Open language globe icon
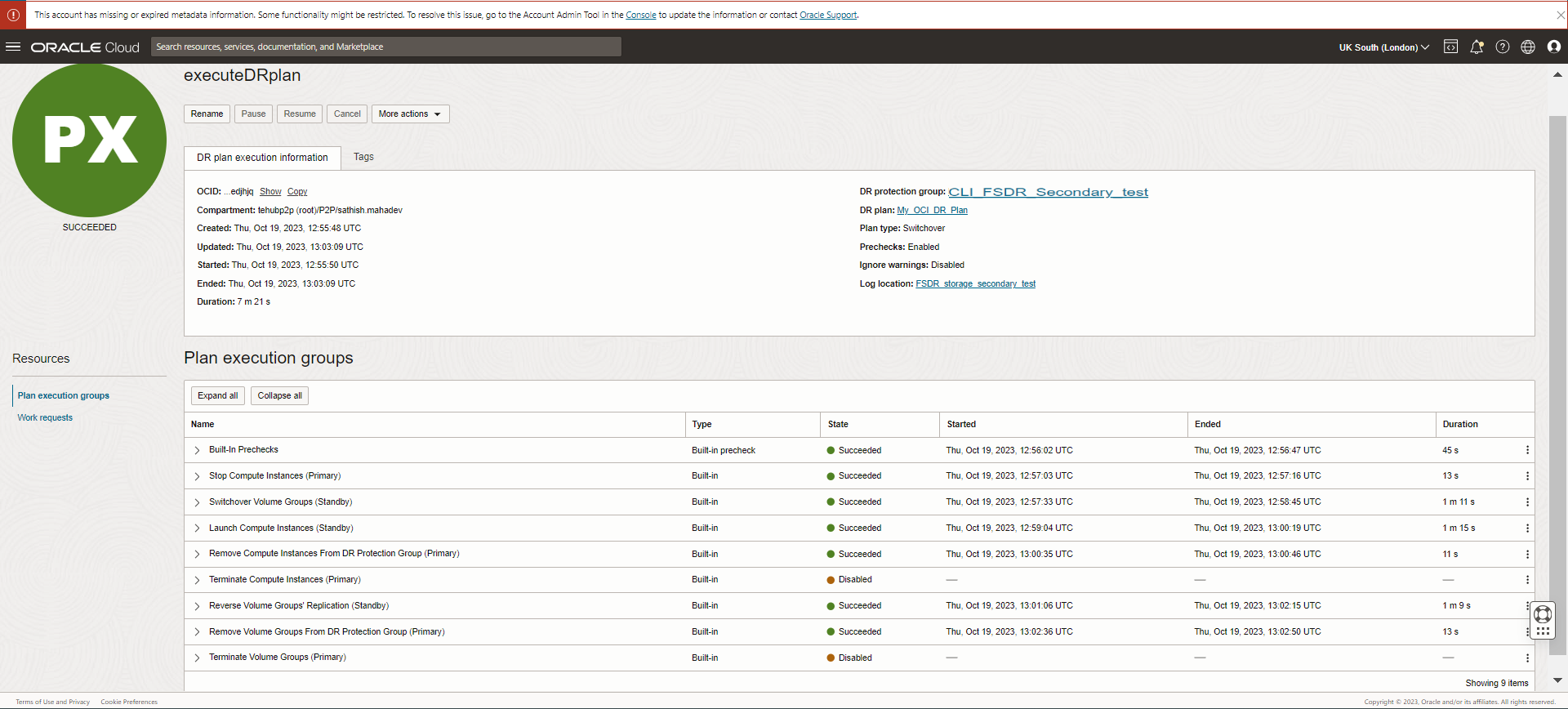The width and height of the screenshot is (1568, 709). coord(1528,47)
